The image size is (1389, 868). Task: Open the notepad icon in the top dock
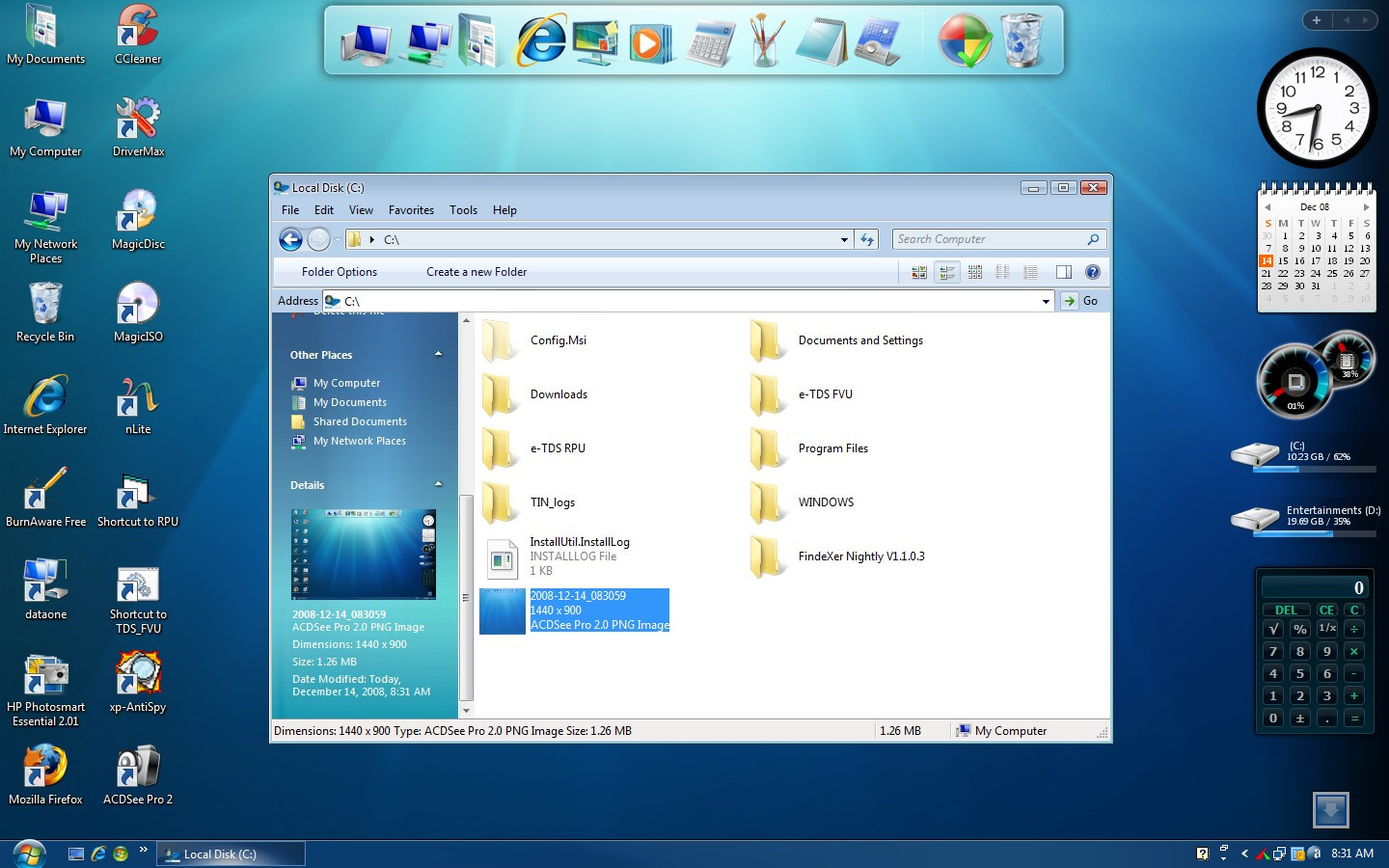tap(822, 41)
